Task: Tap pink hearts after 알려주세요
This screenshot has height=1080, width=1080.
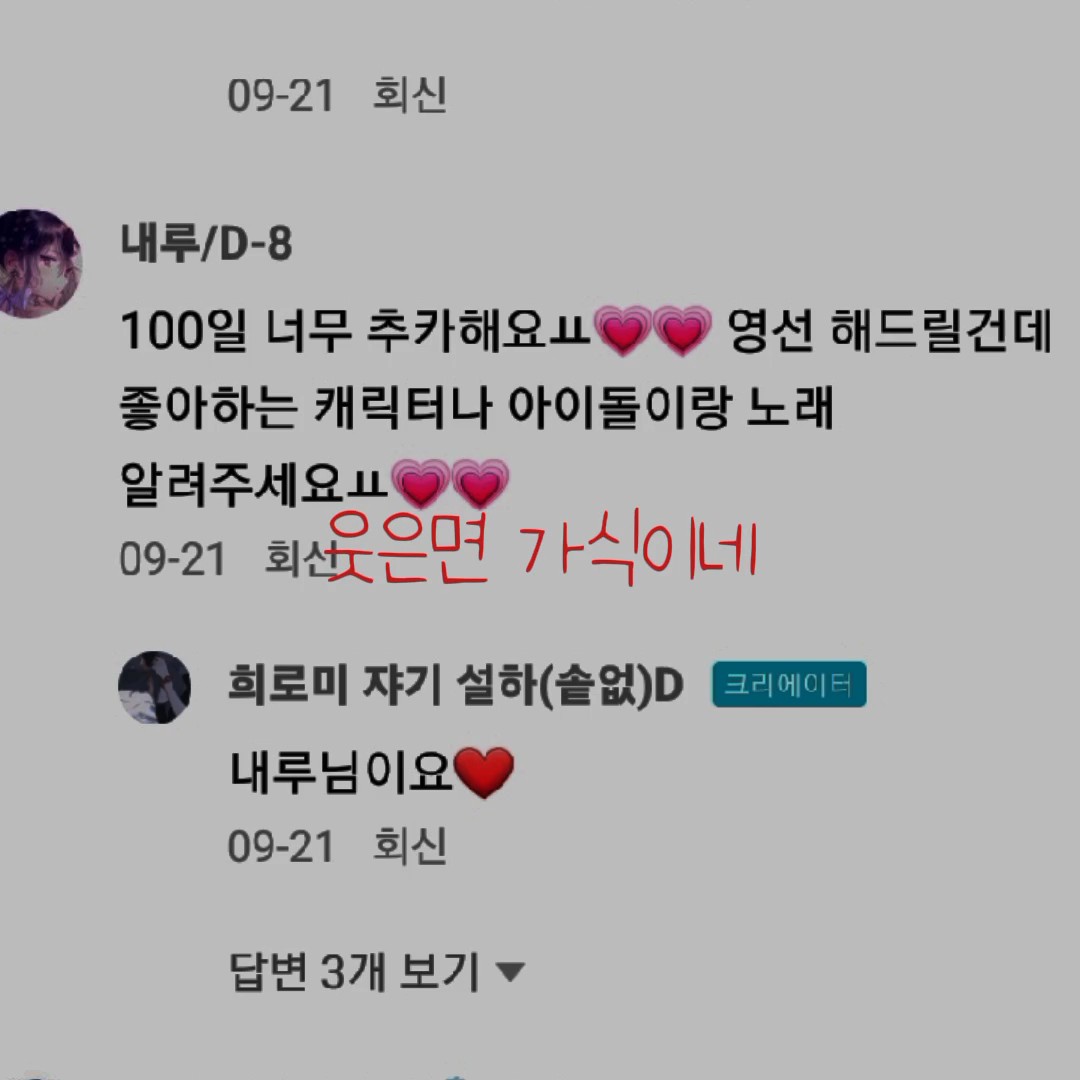Action: (451, 483)
